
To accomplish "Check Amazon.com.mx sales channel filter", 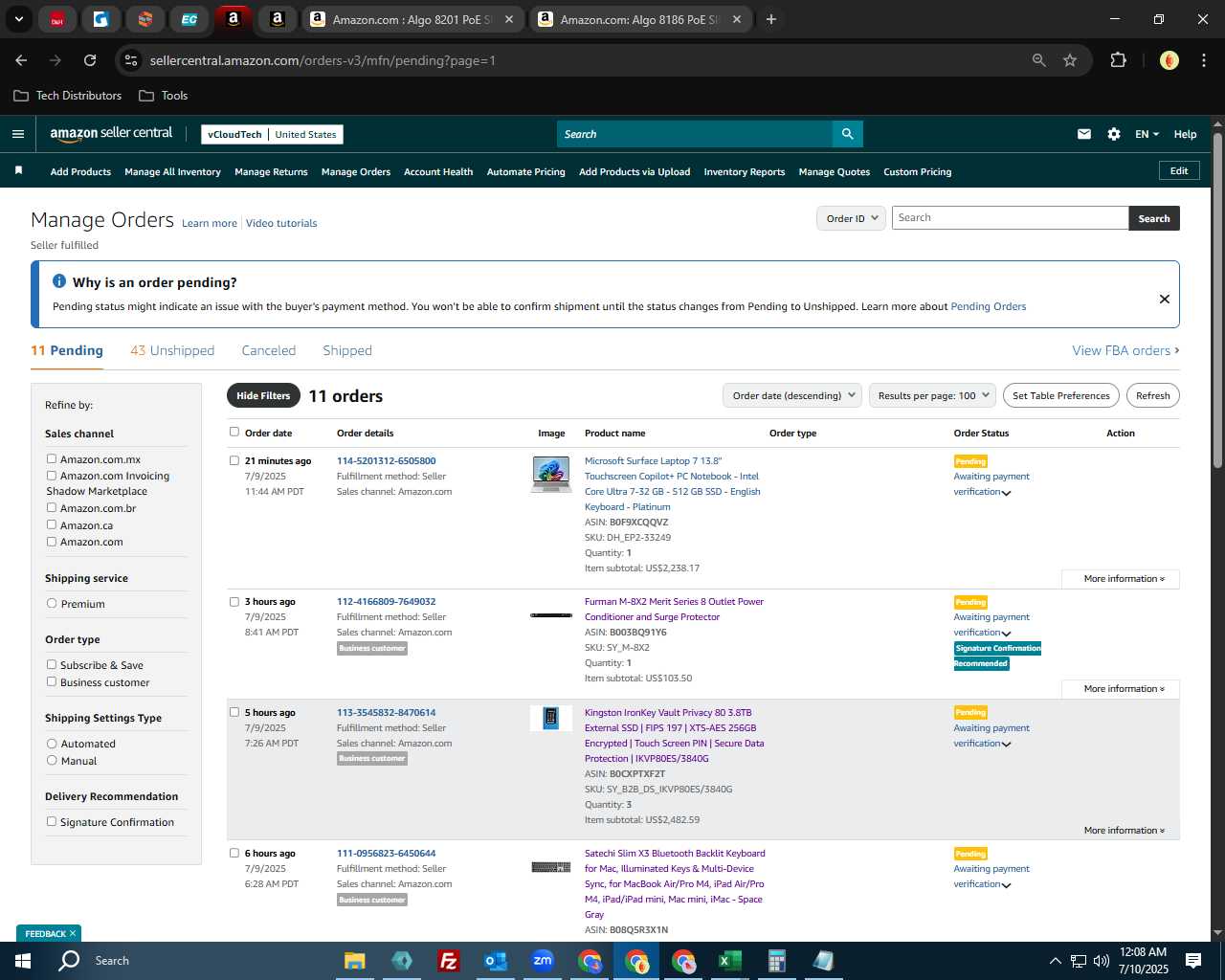I will [x=52, y=458].
